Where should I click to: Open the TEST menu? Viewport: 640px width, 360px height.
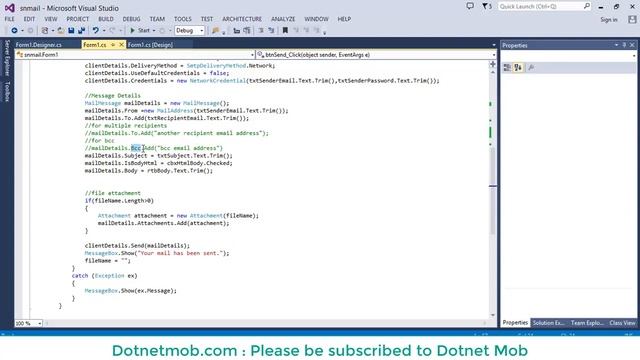point(207,19)
